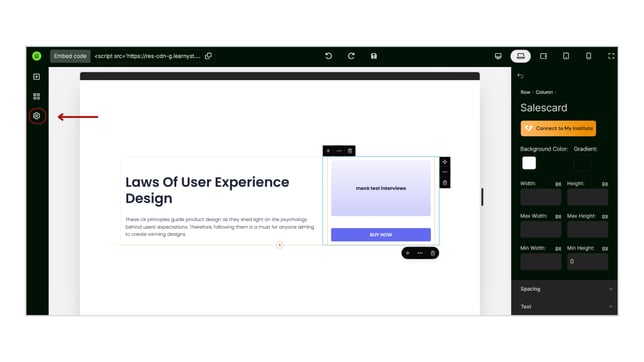Screen dimensions: 644x362
Task: Redo the last change
Action: click(351, 56)
